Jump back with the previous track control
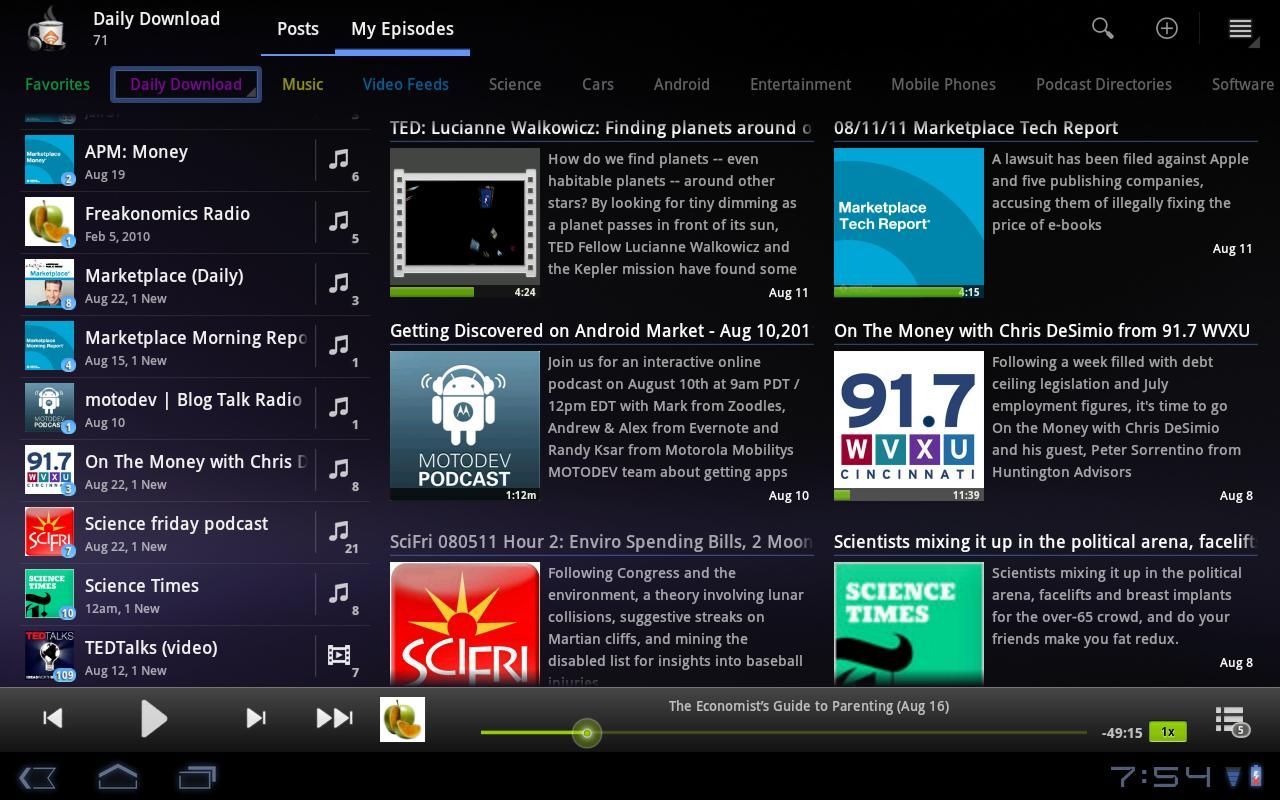The height and width of the screenshot is (800, 1280). (x=52, y=718)
